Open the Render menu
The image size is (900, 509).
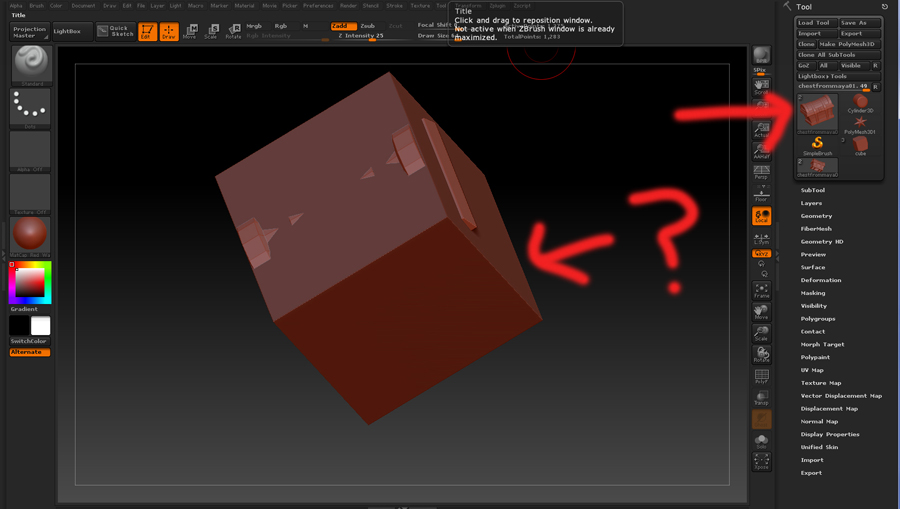348,6
